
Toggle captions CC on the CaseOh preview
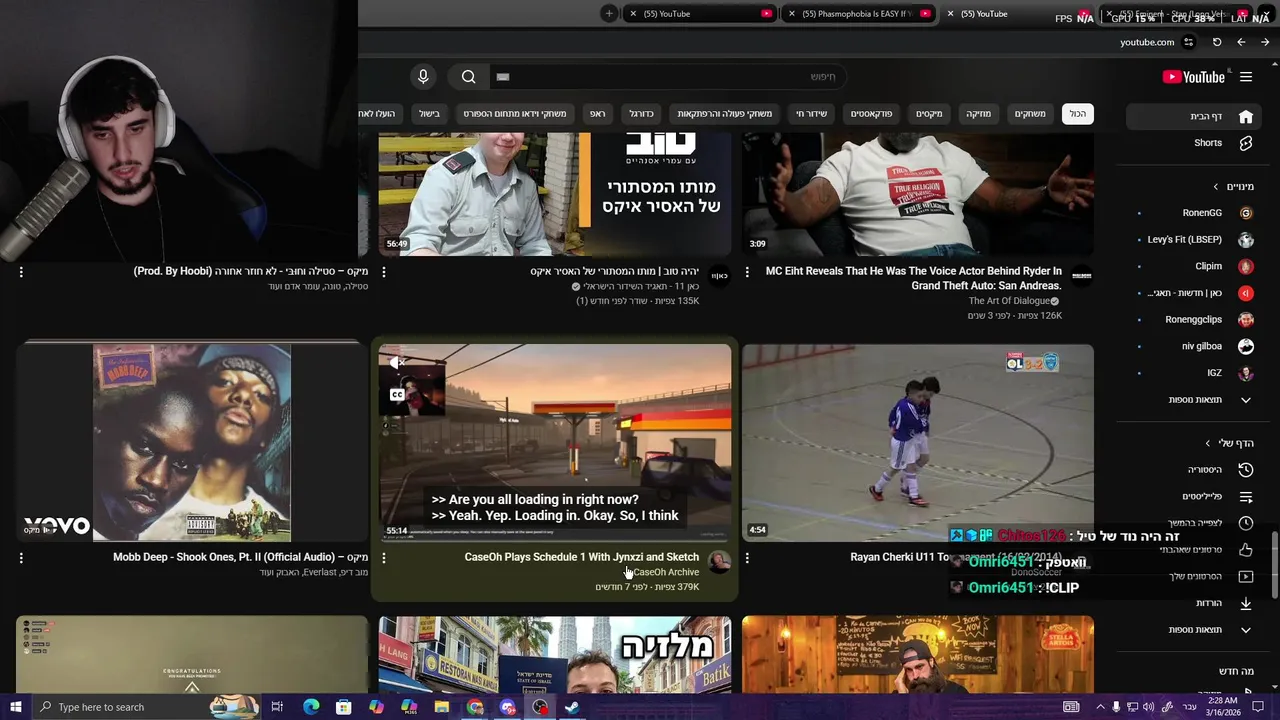click(397, 395)
